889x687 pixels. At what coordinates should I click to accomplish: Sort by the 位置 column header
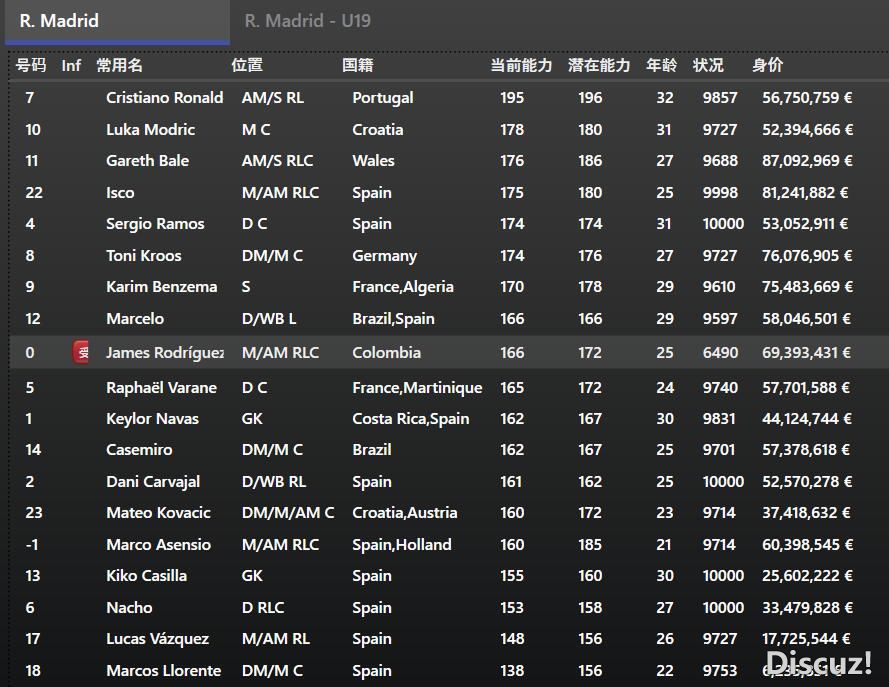(247, 65)
